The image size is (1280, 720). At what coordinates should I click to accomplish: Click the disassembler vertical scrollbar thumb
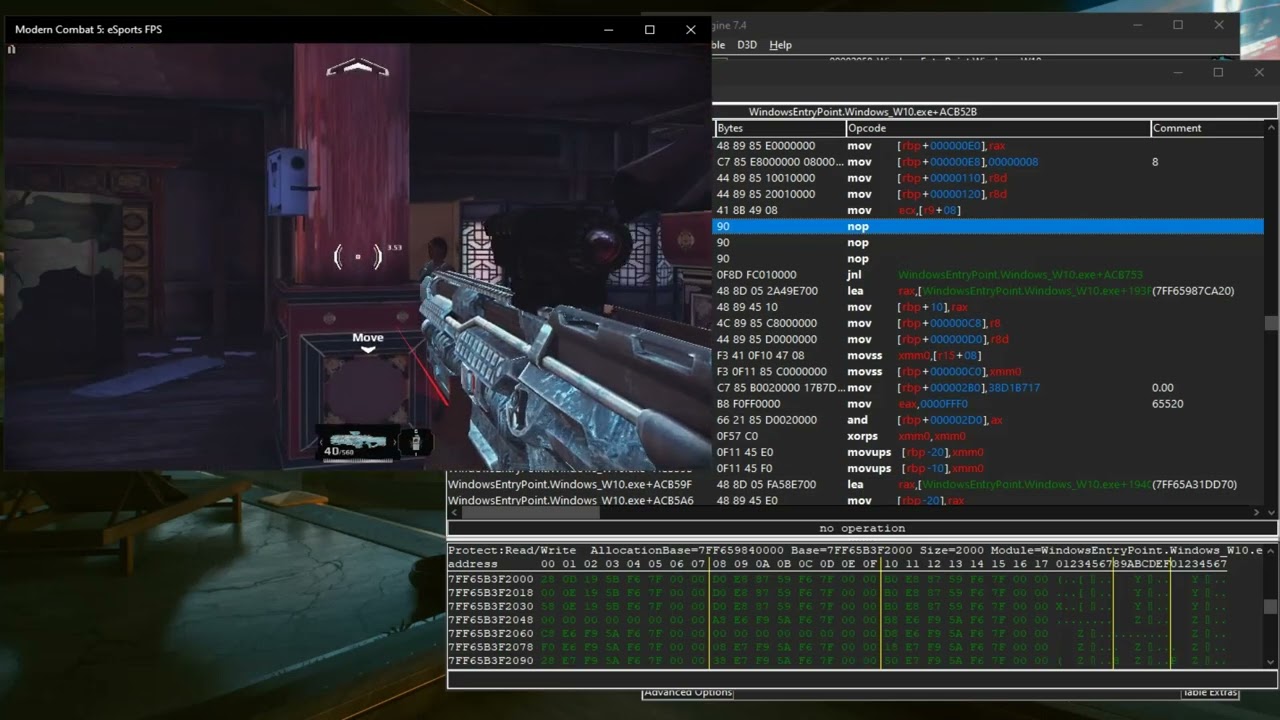[1271, 323]
